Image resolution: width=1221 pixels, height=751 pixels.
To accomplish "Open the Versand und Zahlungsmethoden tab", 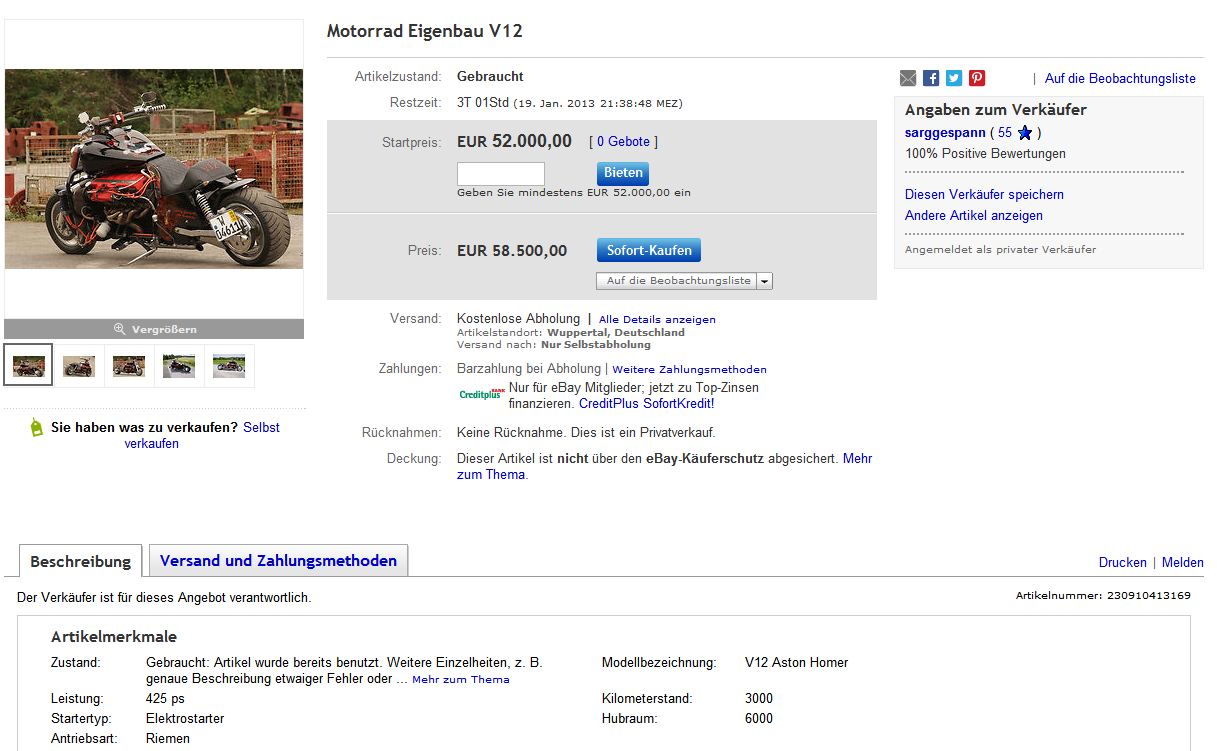I will pos(278,561).
